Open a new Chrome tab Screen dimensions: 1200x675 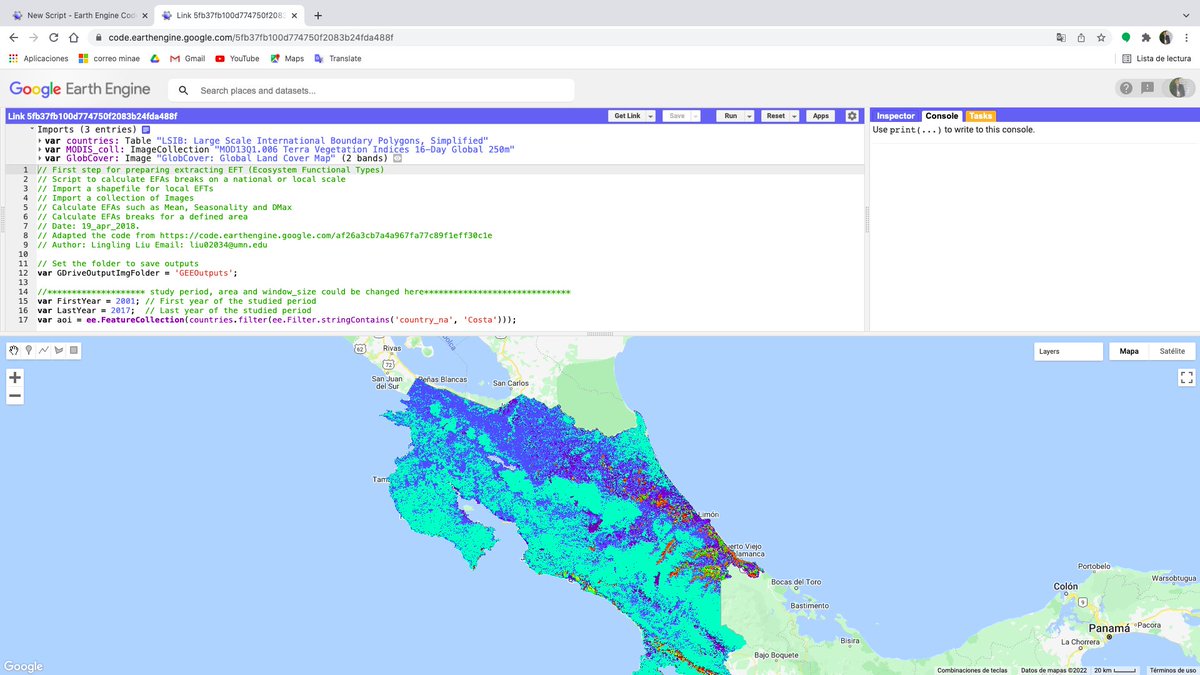(318, 15)
